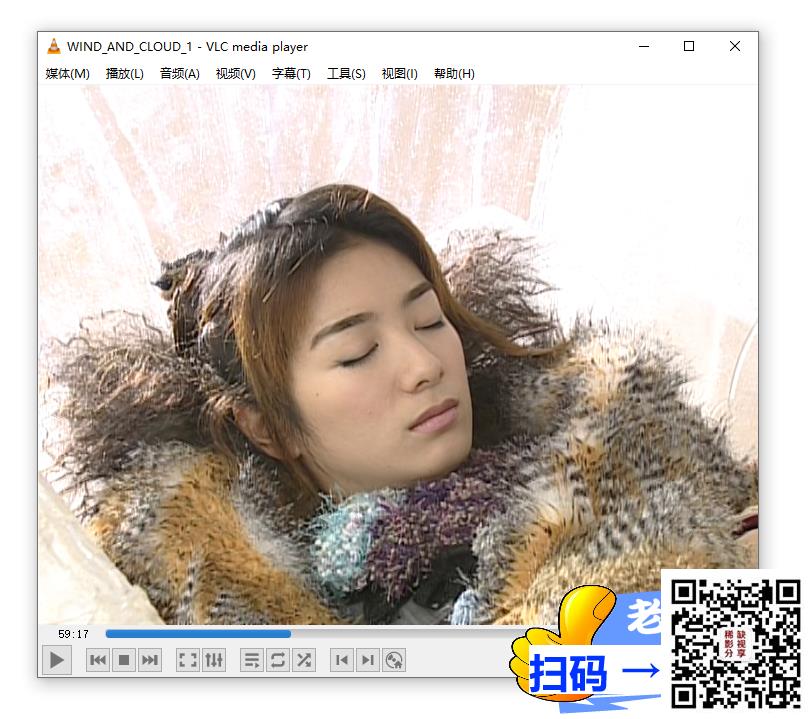
Task: Open the 音频(A) menu
Action: tap(179, 73)
